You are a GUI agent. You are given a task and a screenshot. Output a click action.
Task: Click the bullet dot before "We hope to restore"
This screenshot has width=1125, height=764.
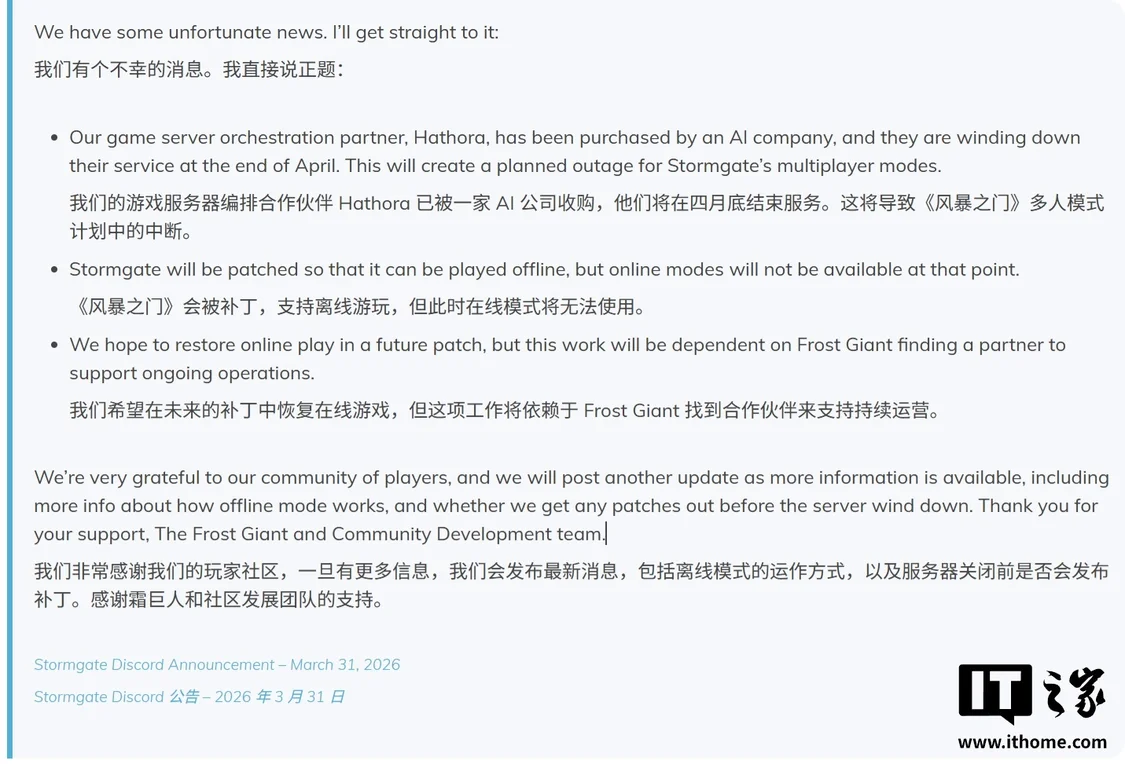(x=53, y=345)
